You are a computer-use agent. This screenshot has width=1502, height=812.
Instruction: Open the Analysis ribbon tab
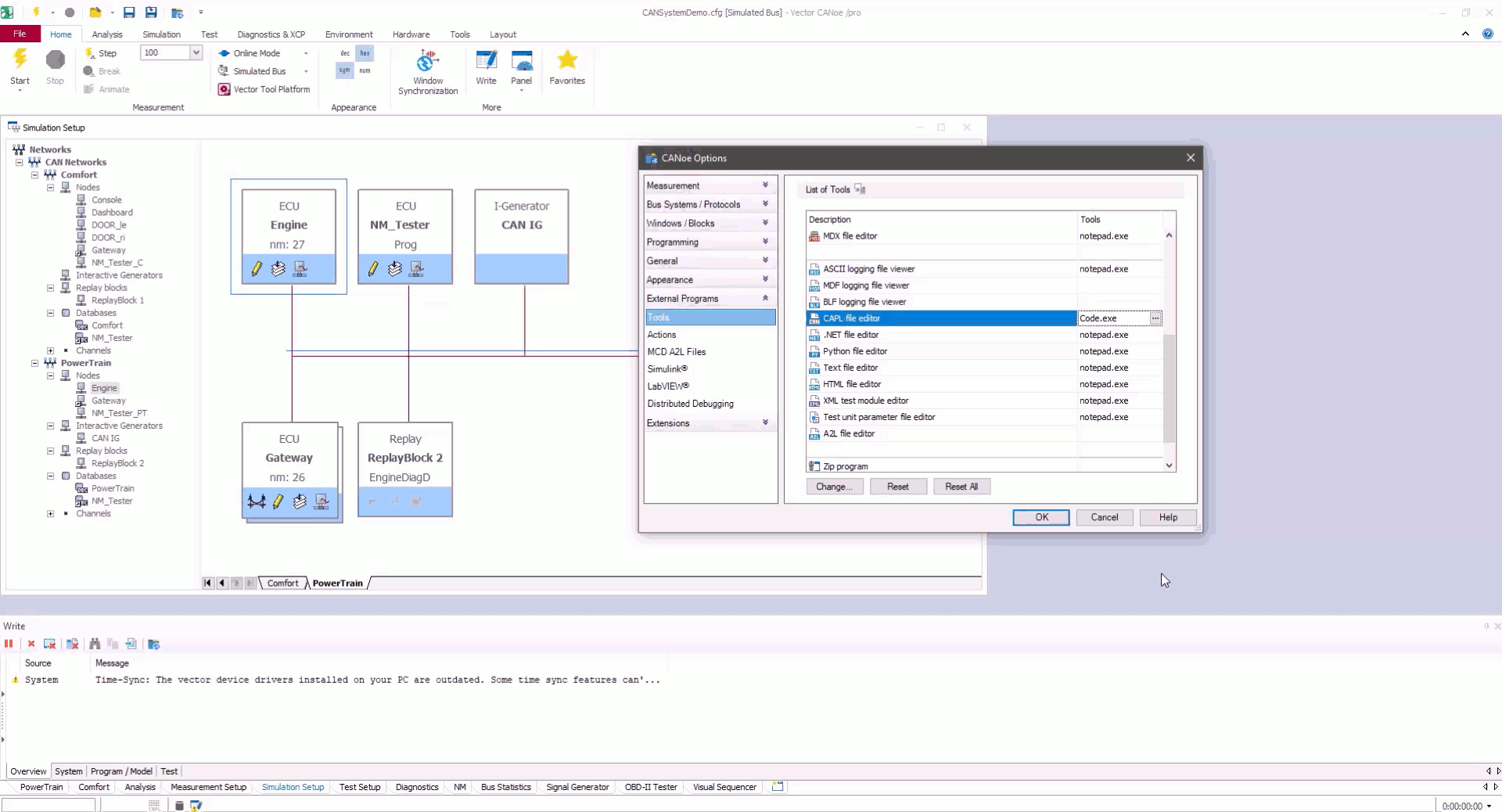click(x=107, y=34)
